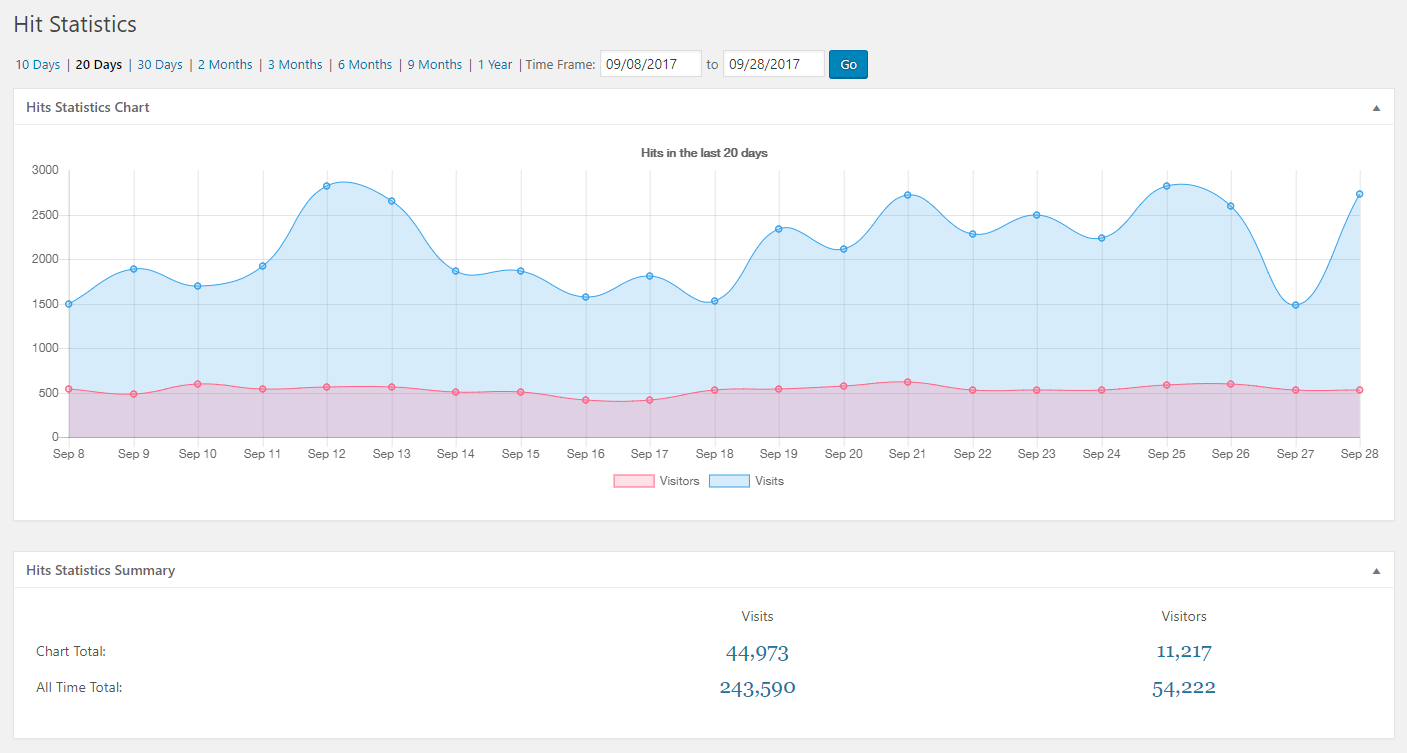Click the All Time Total visits 243,590
Viewport: 1407px width, 753px height.
coord(757,687)
